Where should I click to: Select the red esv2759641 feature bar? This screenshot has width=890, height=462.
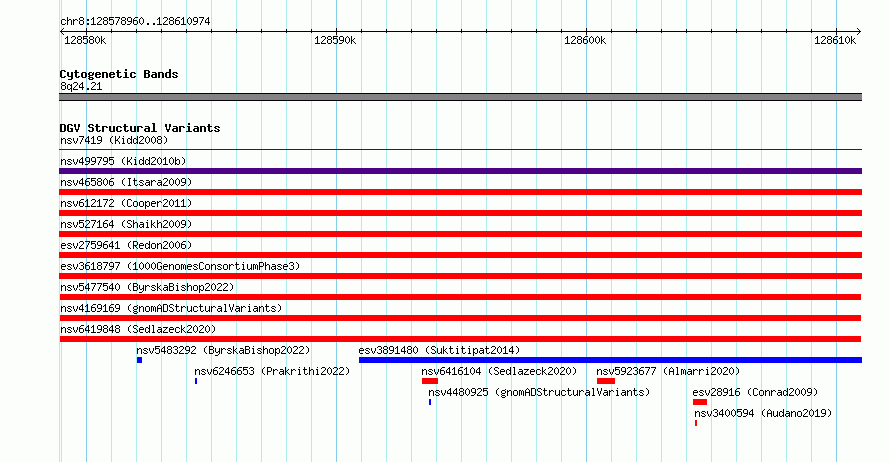coord(460,255)
